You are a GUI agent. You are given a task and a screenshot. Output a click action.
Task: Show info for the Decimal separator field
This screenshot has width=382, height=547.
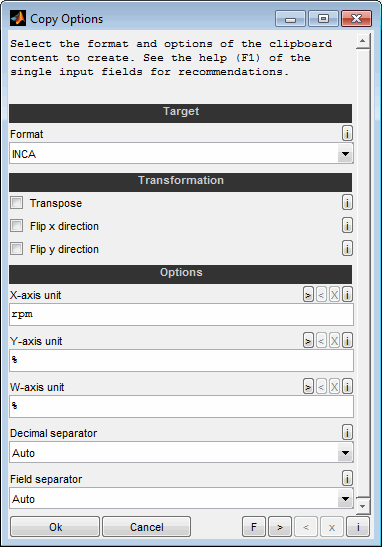[x=347, y=433]
